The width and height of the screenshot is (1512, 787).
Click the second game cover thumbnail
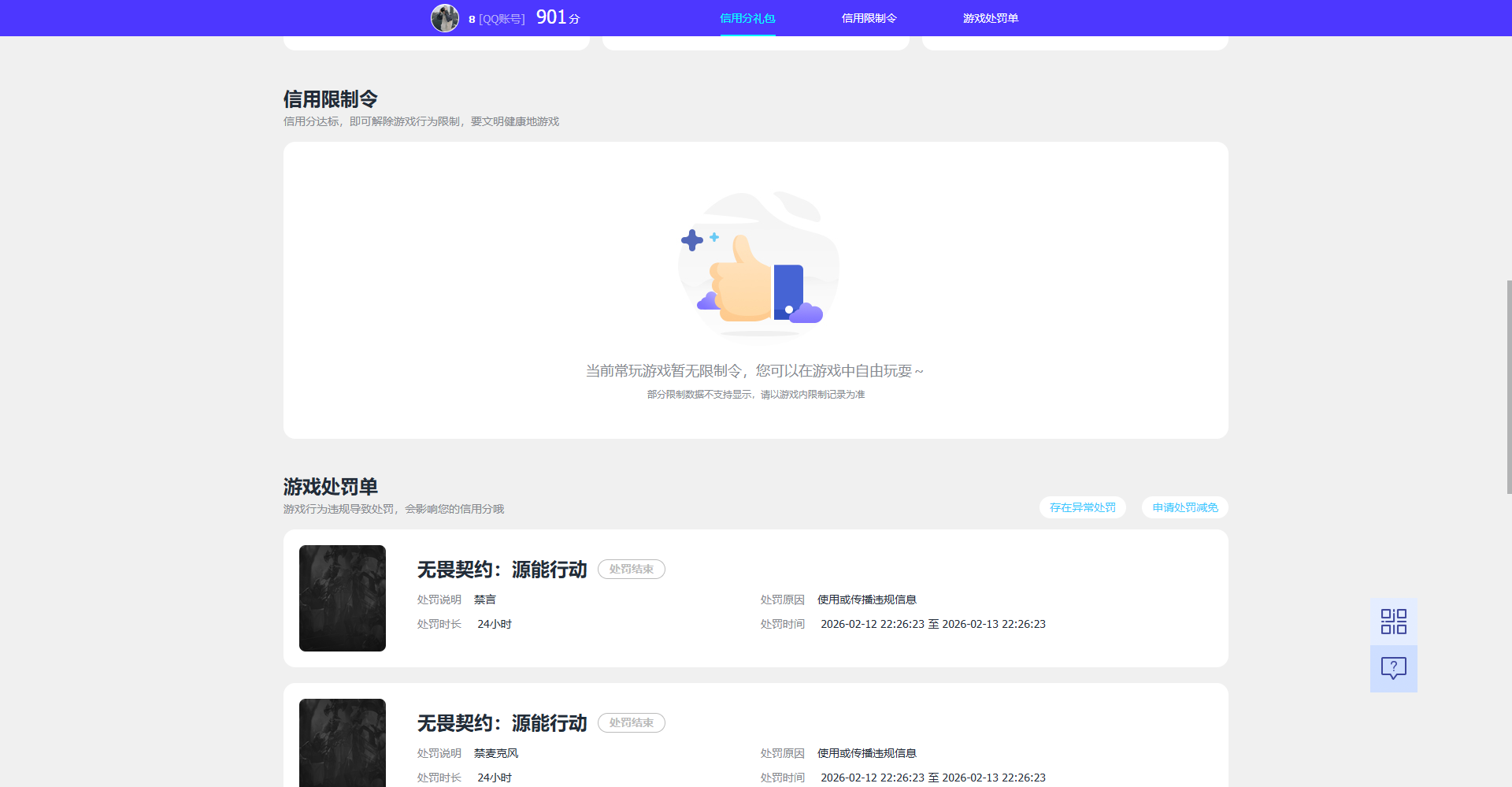(342, 743)
